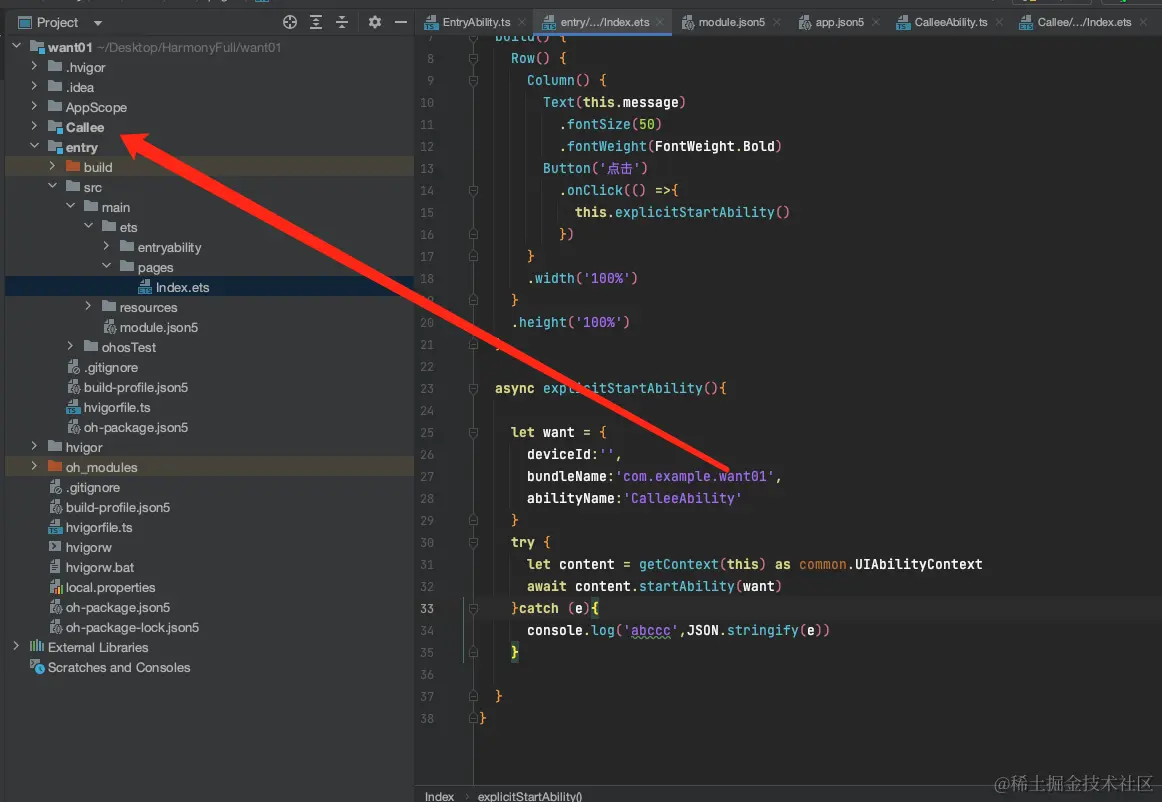Expand the Callee module chevron
Image resolution: width=1162 pixels, height=802 pixels.
(x=34, y=126)
